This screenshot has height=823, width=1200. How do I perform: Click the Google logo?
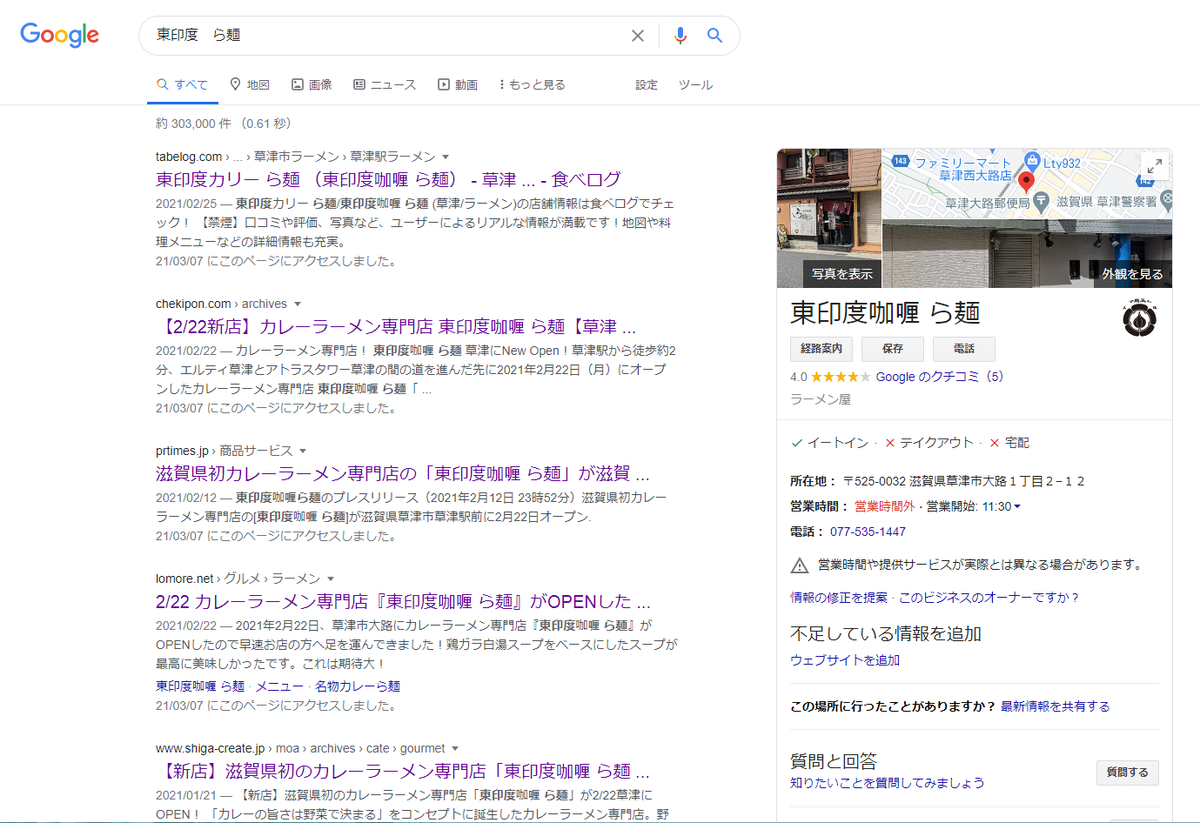60,35
